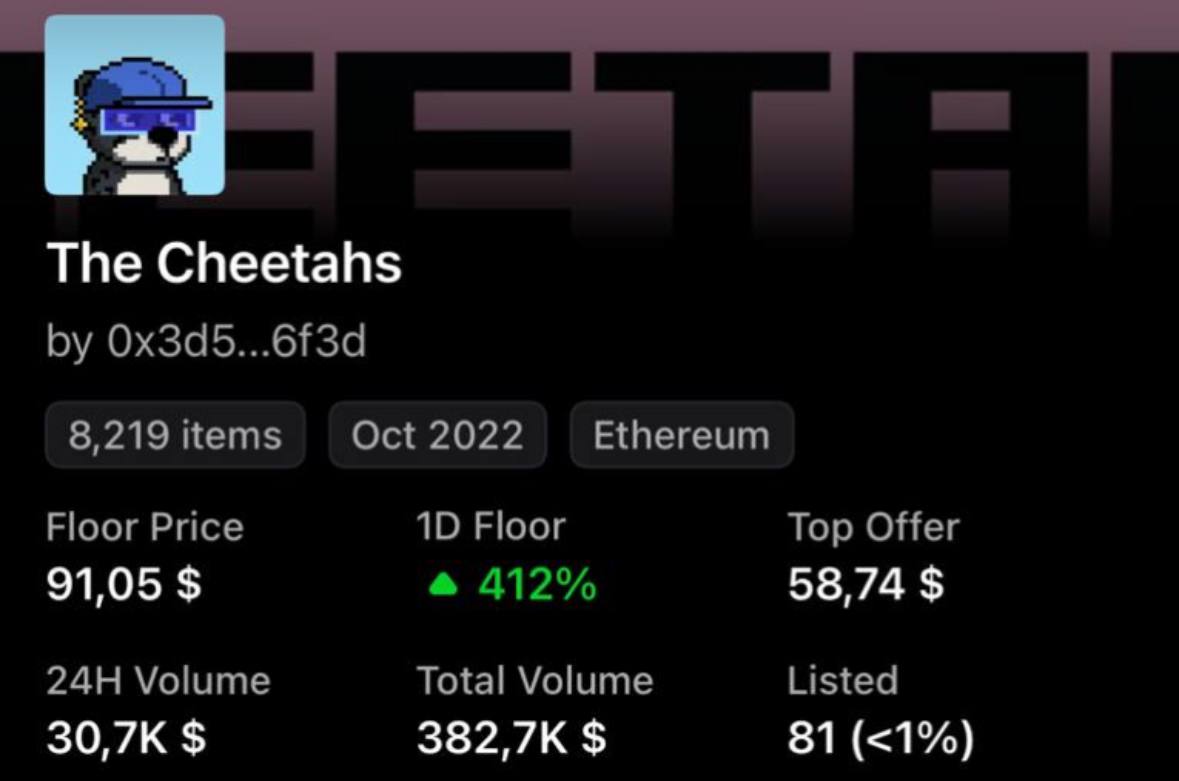Select the 8,219 items chip
1179x781 pixels.
(x=175, y=434)
